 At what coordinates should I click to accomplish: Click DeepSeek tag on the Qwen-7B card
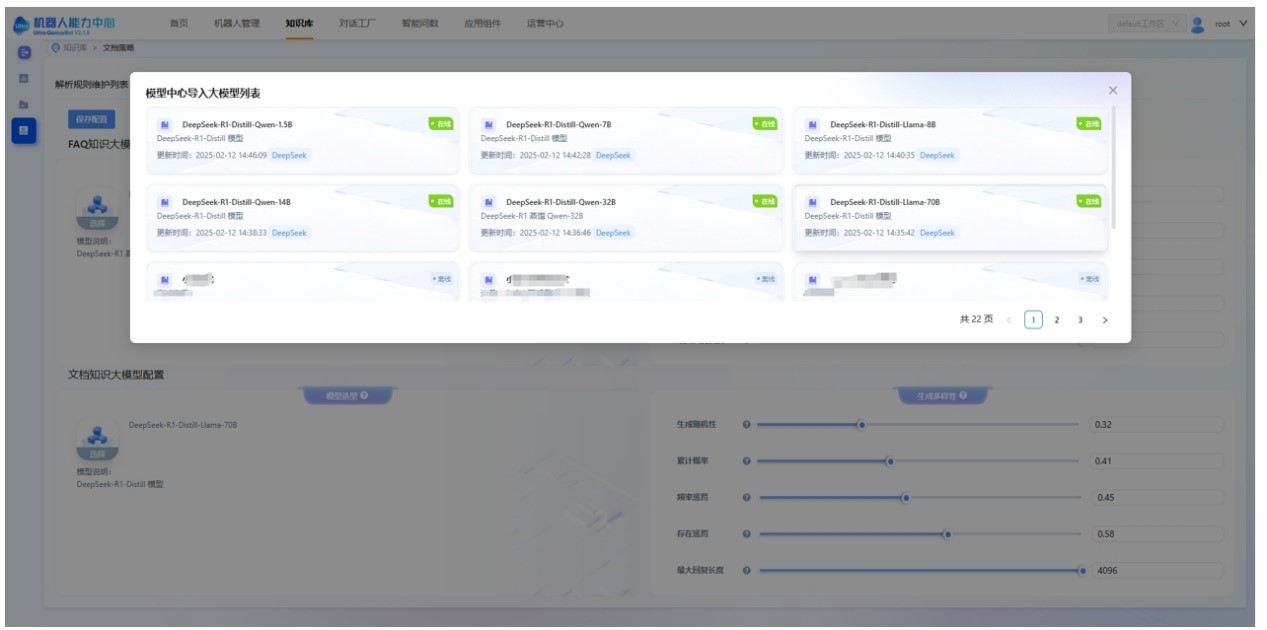[x=613, y=155]
